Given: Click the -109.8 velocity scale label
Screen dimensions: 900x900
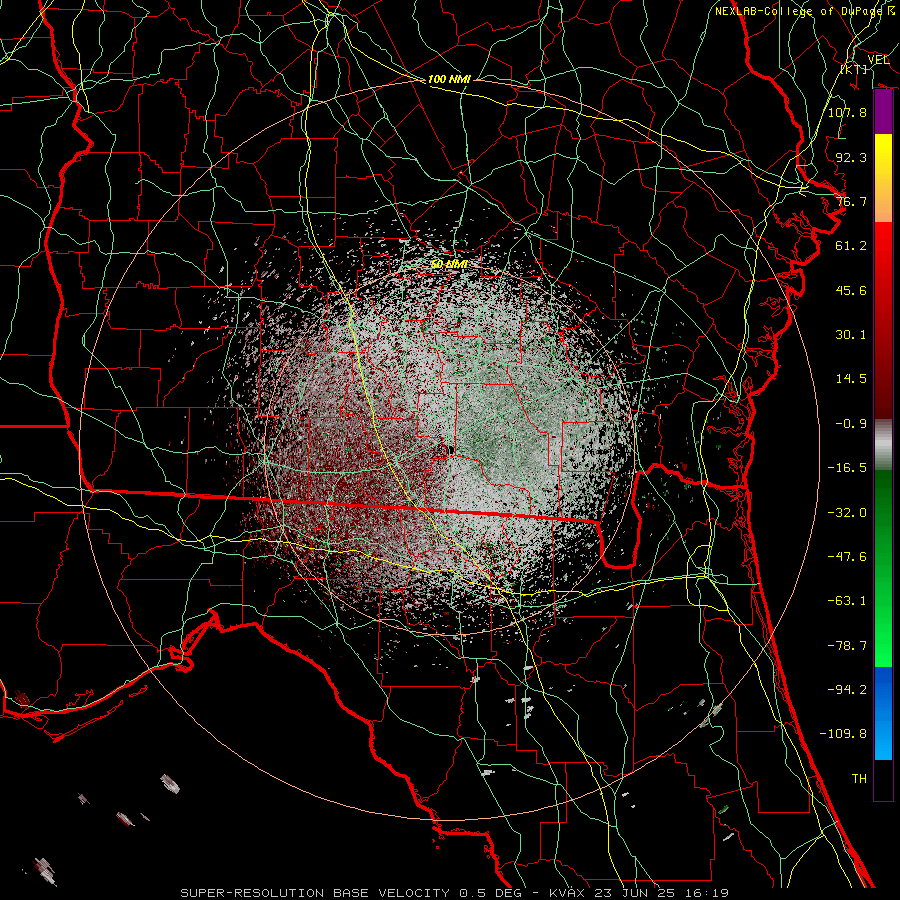Looking at the screenshot, I should point(843,734).
